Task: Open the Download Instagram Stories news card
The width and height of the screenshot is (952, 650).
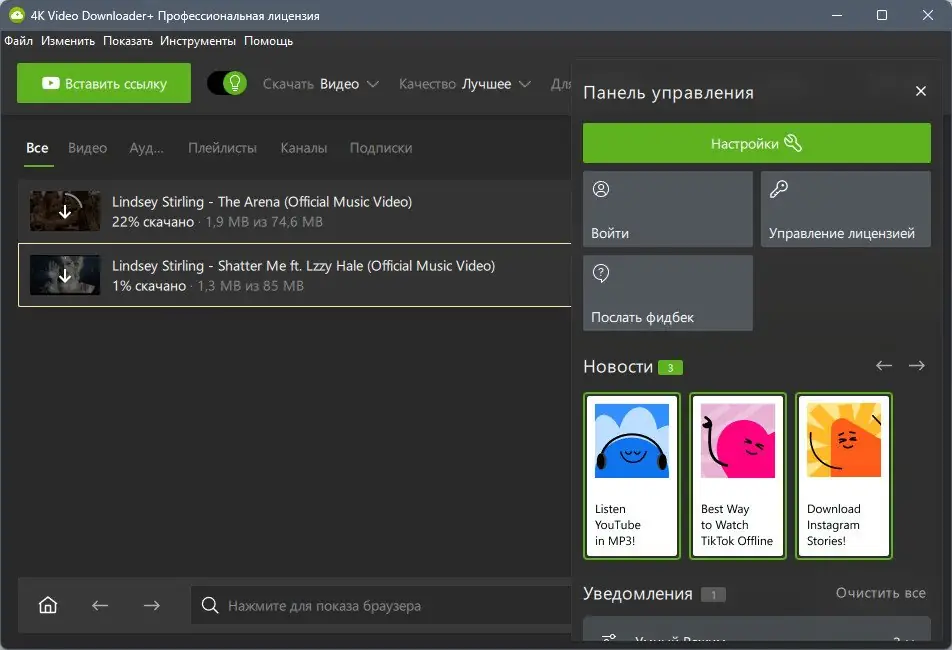Action: click(x=843, y=475)
